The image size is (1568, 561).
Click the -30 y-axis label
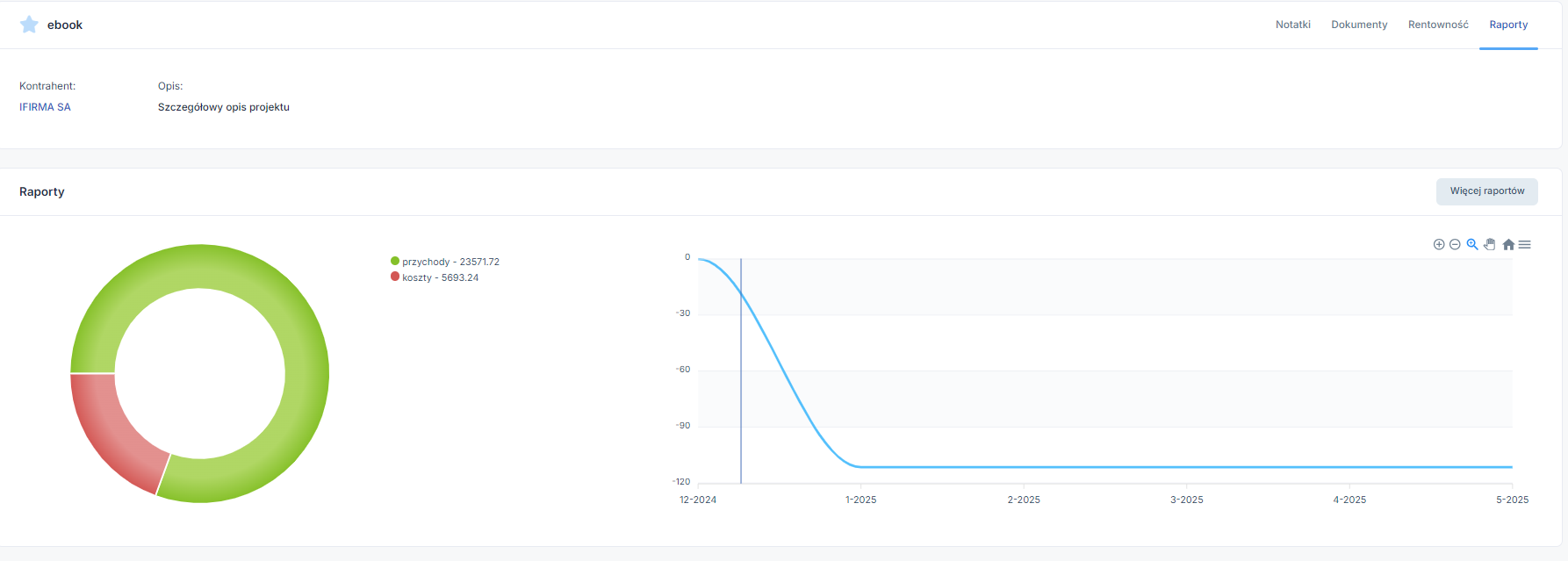click(683, 313)
